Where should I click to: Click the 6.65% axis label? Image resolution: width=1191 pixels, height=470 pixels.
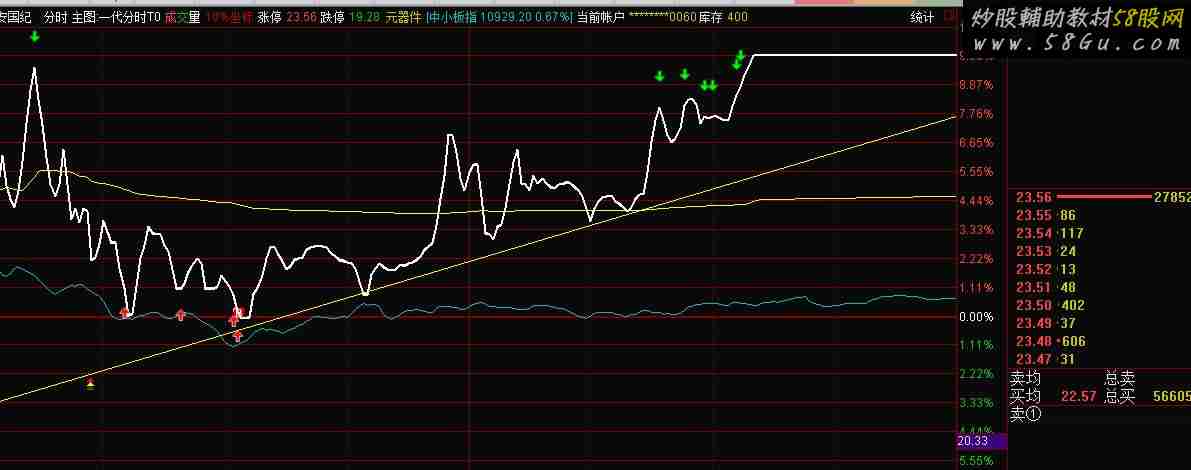coord(976,143)
